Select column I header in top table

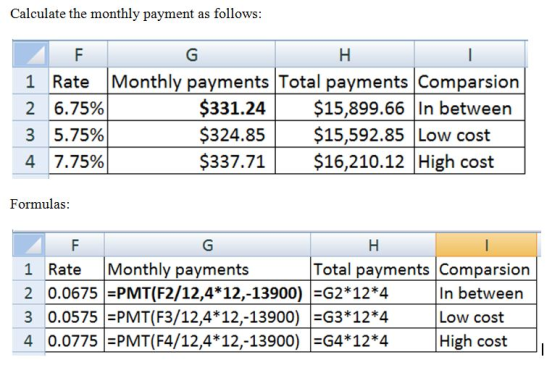coord(470,54)
